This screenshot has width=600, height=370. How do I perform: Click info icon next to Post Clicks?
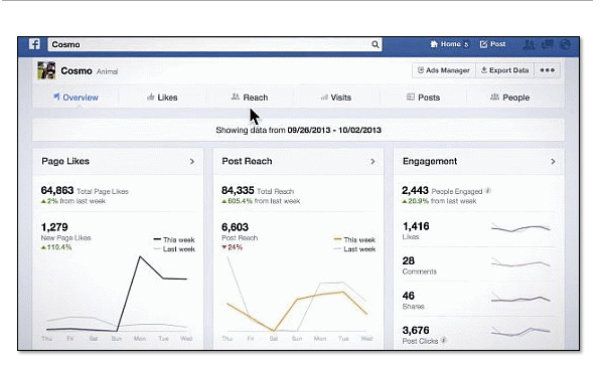coord(443,340)
